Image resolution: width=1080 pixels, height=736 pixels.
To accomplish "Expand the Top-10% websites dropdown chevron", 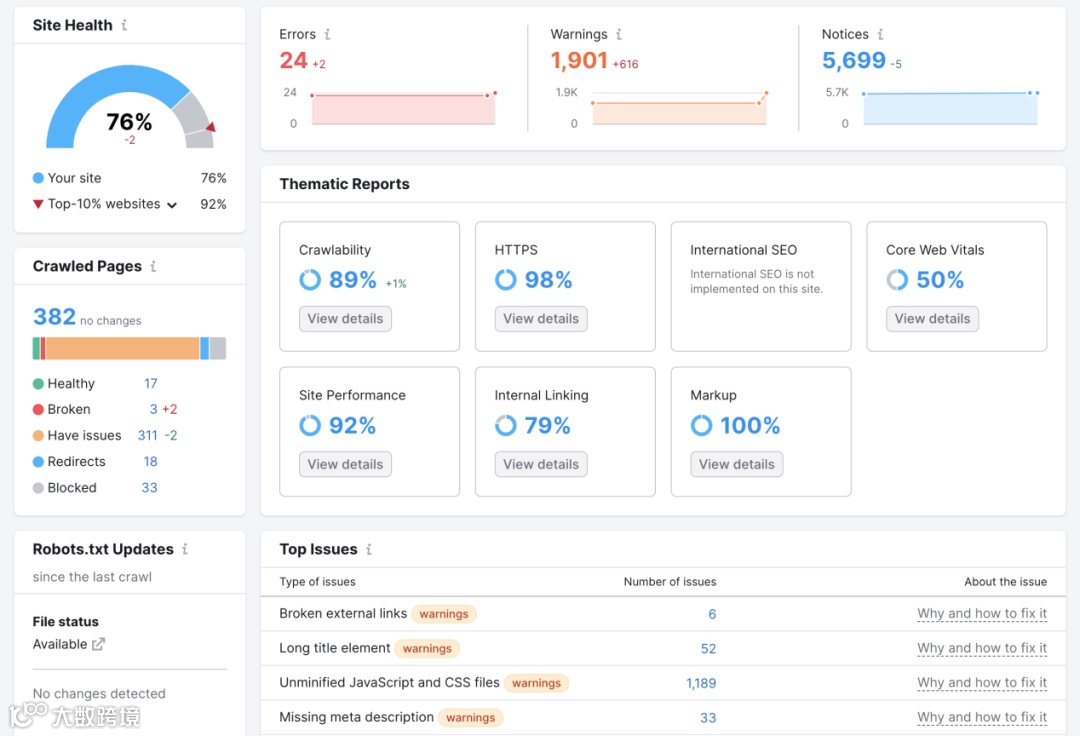I will click(x=172, y=204).
